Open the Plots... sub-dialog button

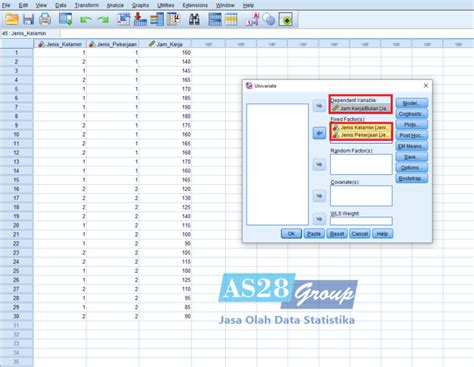pyautogui.click(x=412, y=124)
